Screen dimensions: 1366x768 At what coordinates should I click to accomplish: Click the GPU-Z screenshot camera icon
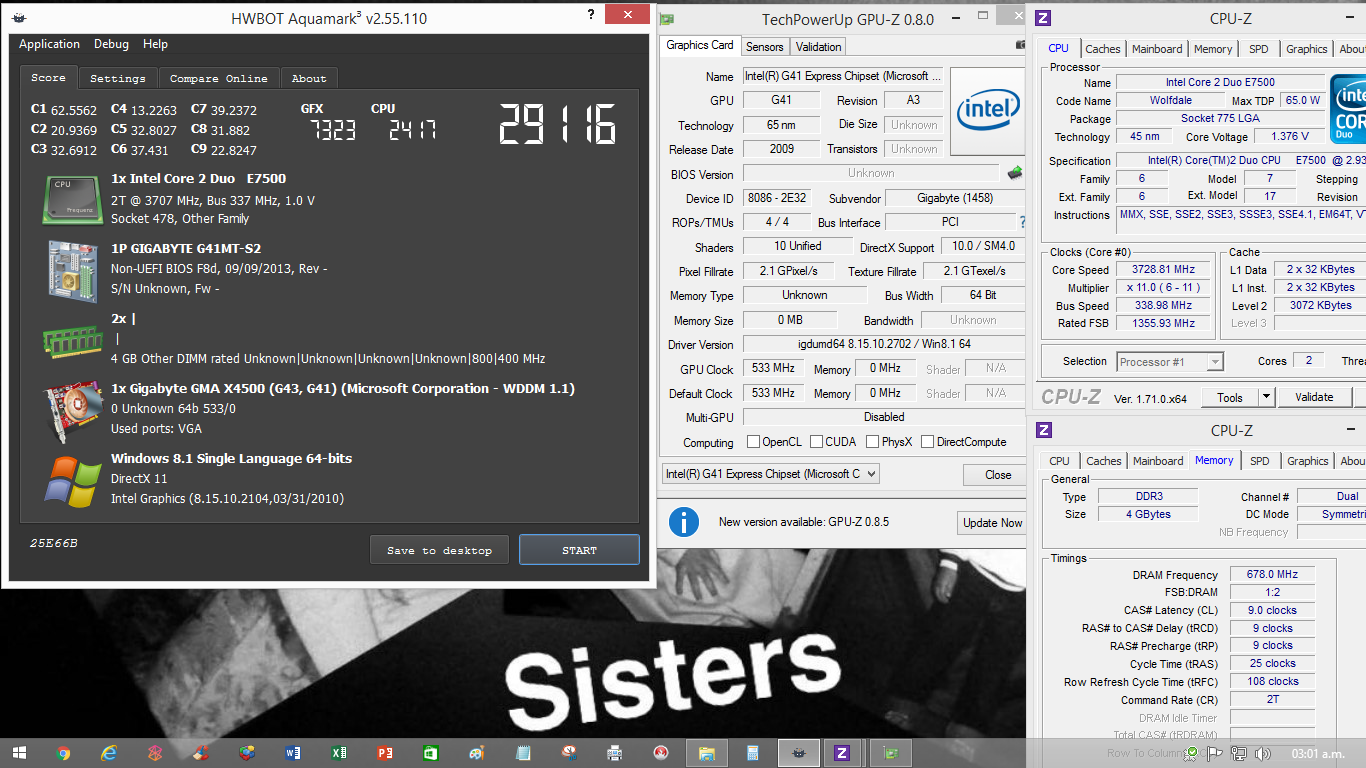pyautogui.click(x=1019, y=45)
